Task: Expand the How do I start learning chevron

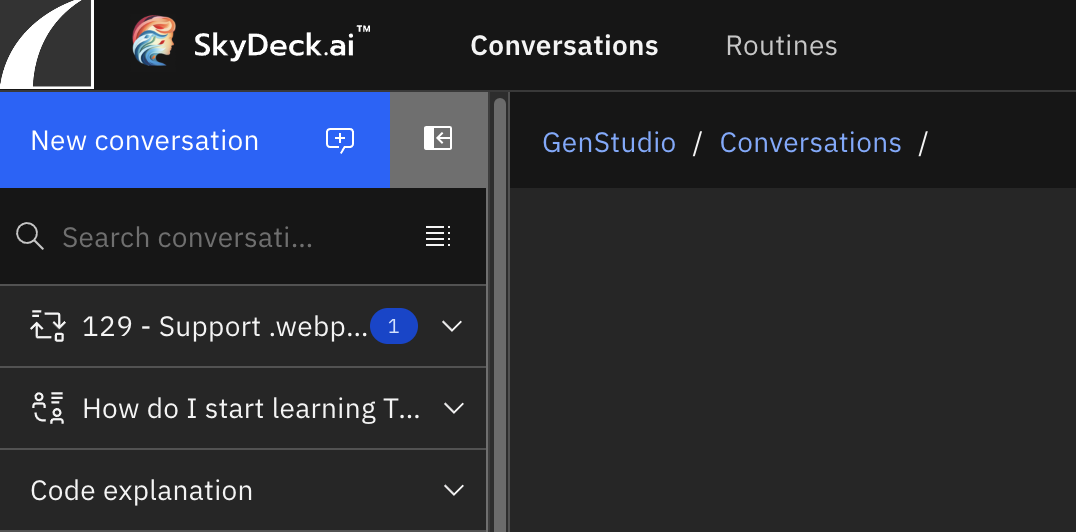Action: (x=453, y=408)
